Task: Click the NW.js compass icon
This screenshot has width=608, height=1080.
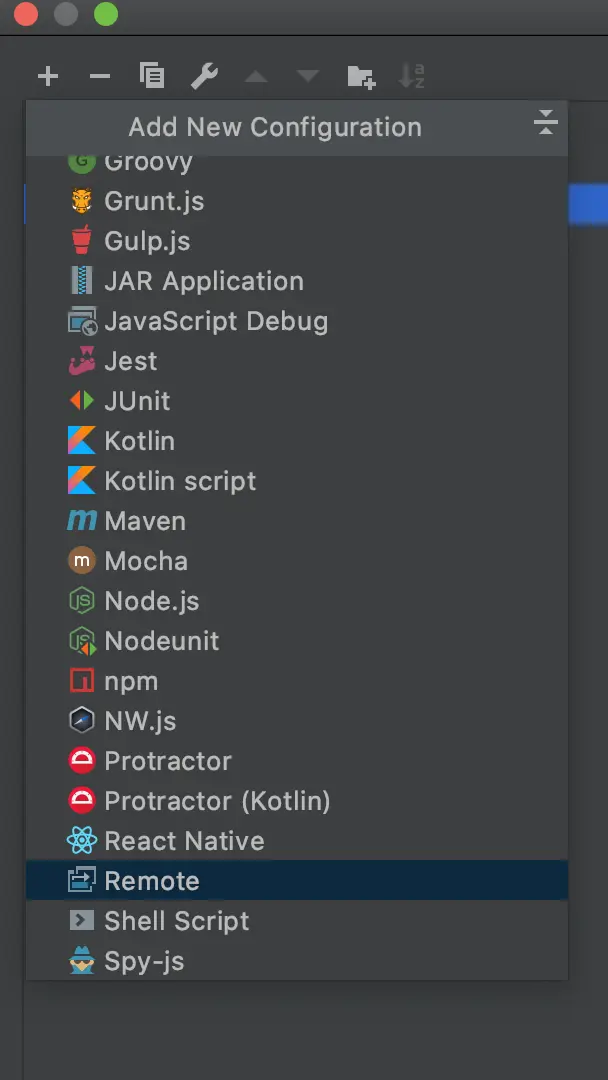Action: 82,721
